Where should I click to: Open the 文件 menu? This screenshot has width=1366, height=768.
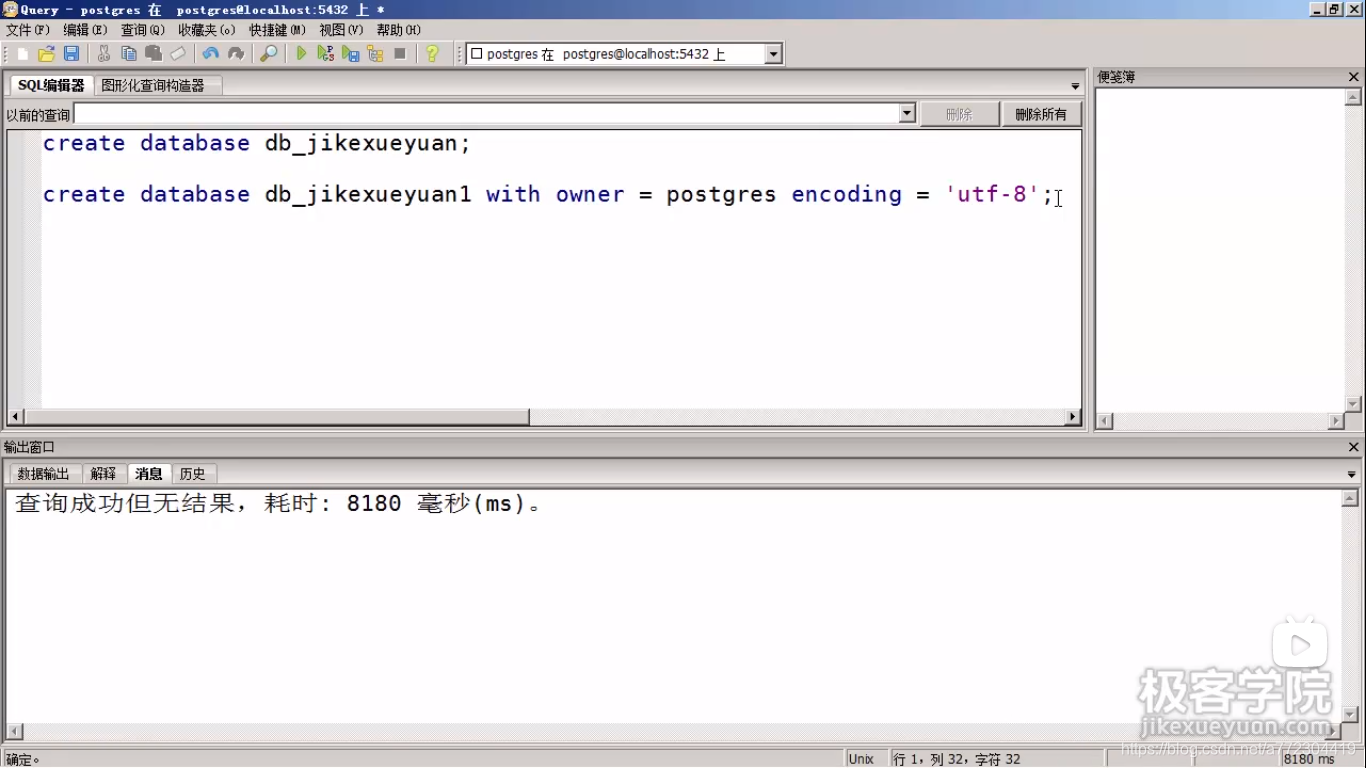(28, 30)
